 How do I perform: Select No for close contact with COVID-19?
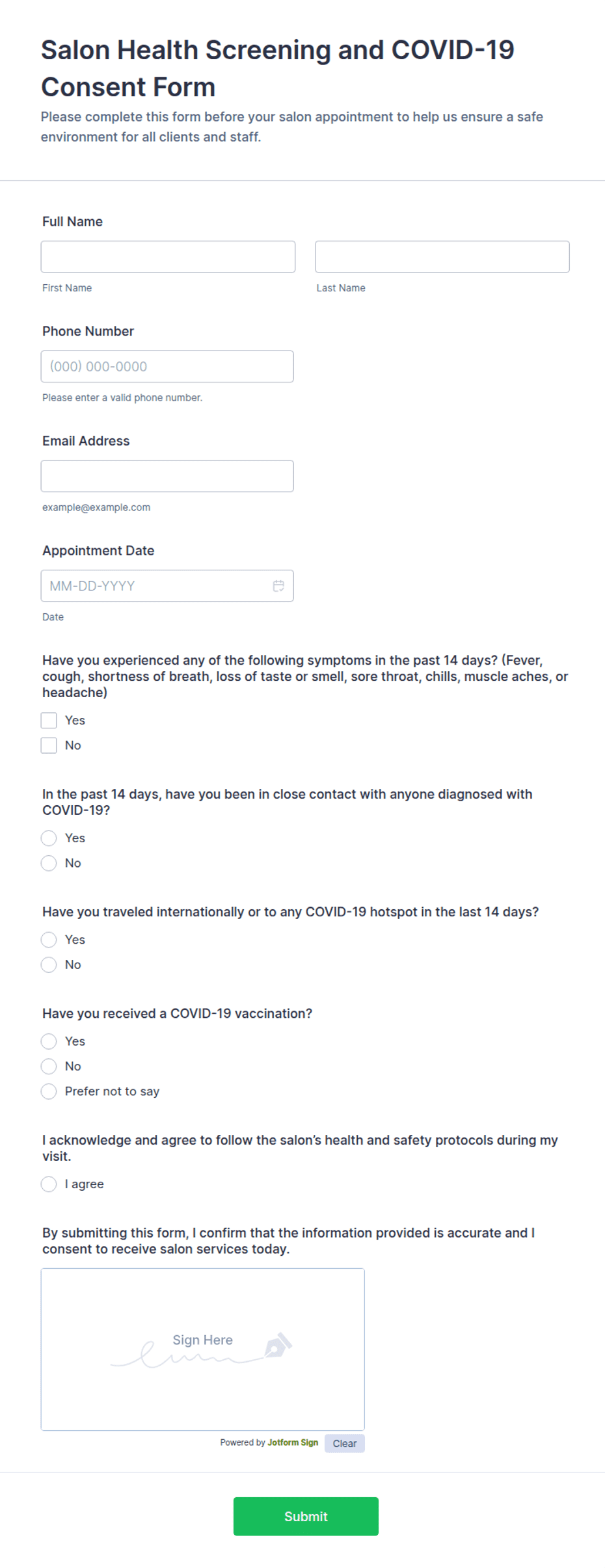pyautogui.click(x=49, y=863)
